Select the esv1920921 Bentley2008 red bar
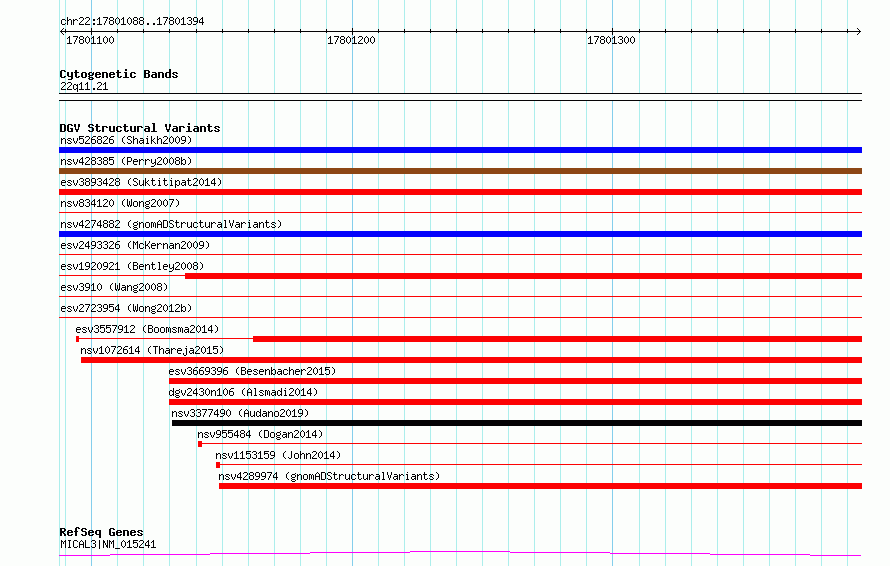 523,276
